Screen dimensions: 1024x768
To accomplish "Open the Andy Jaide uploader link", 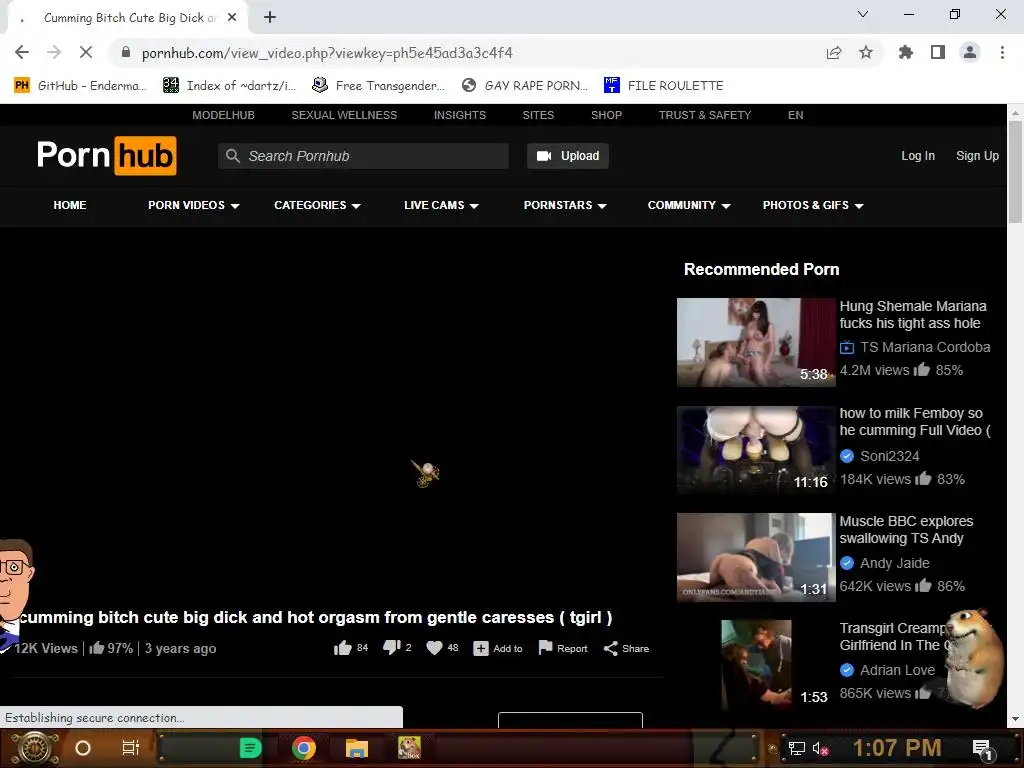I will 894,563.
